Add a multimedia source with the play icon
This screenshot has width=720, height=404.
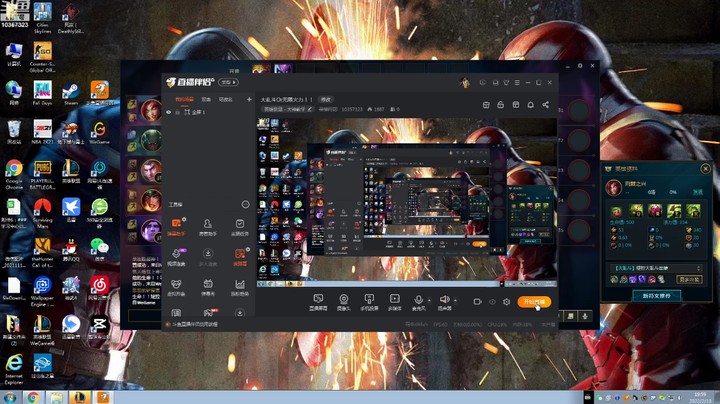[x=394, y=302]
